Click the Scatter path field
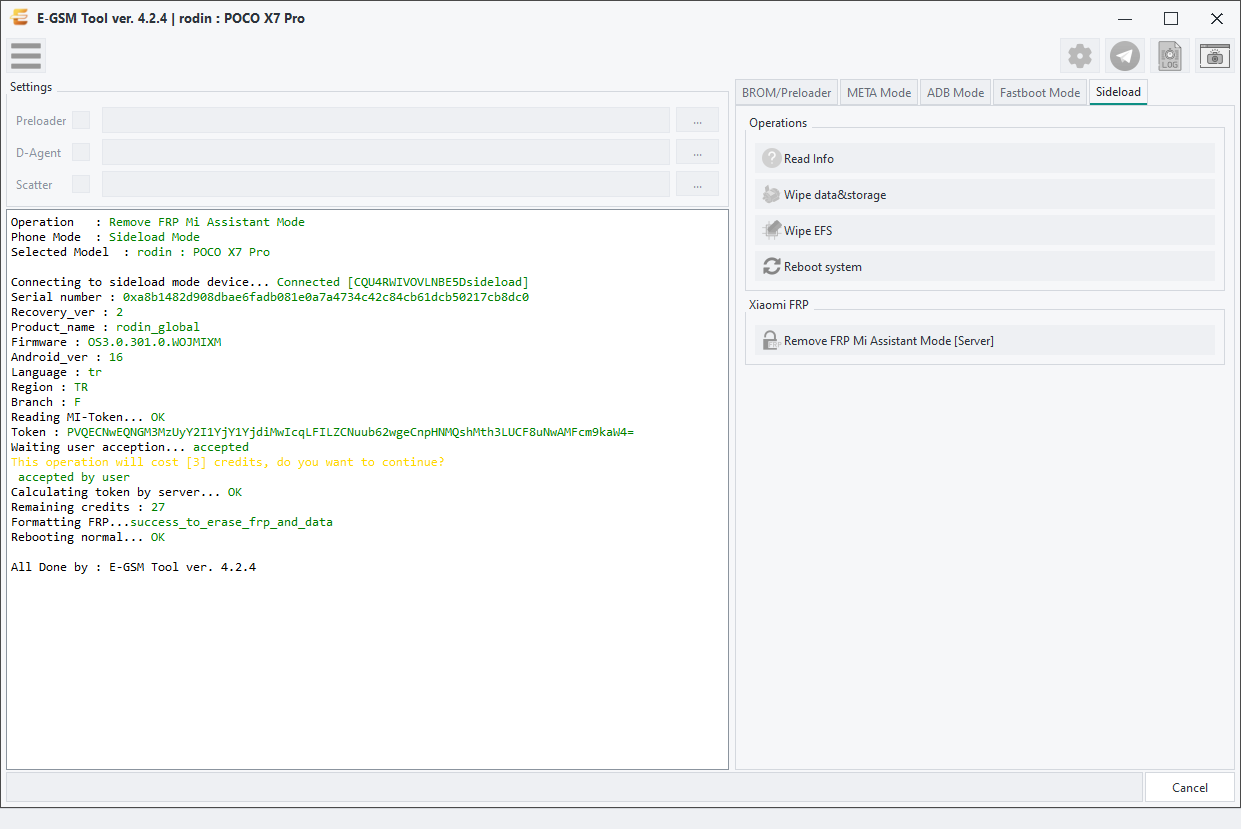Image resolution: width=1241 pixels, height=829 pixels. coord(386,184)
